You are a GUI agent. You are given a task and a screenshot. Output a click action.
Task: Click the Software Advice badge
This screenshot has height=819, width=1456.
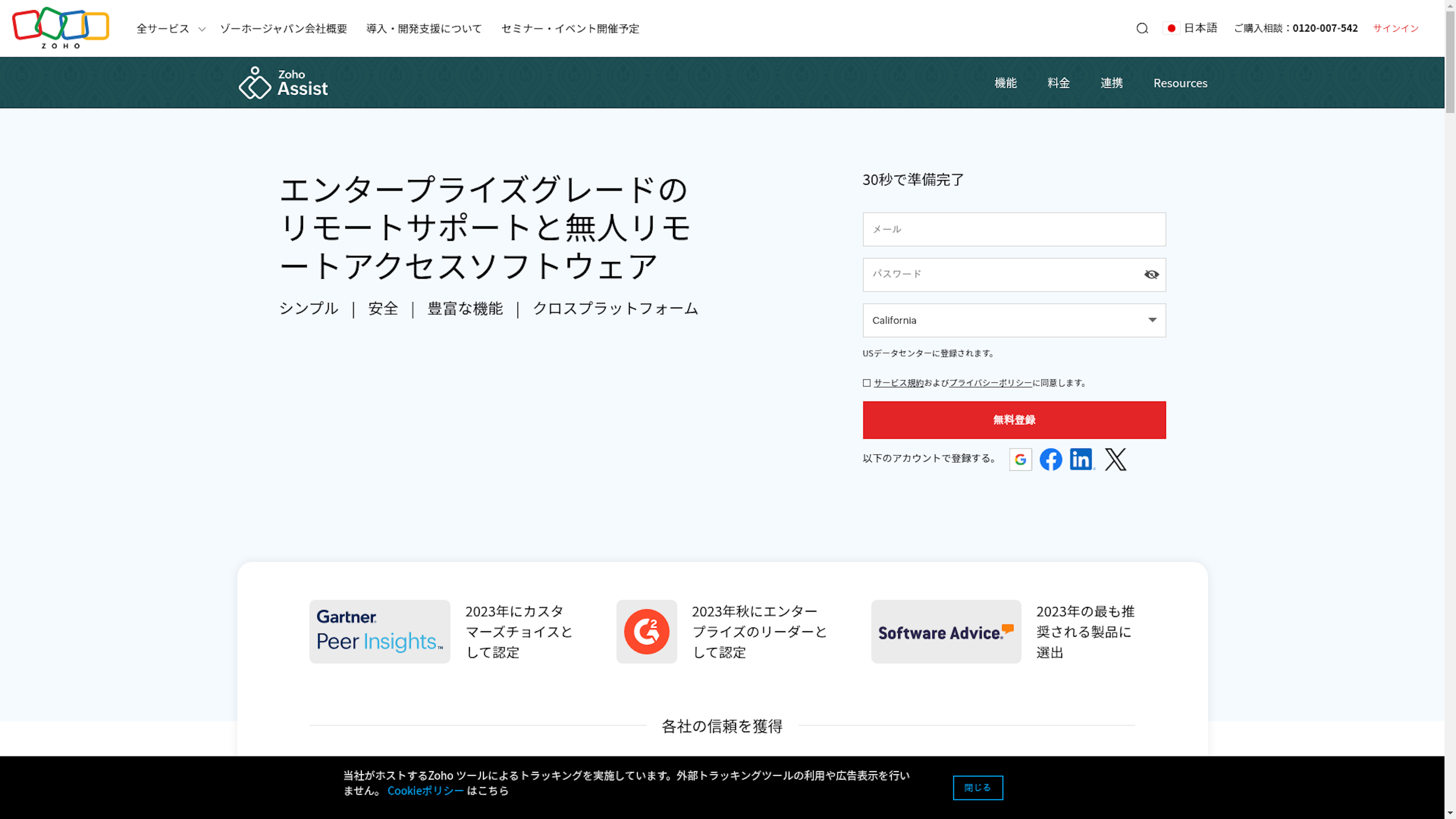click(946, 631)
